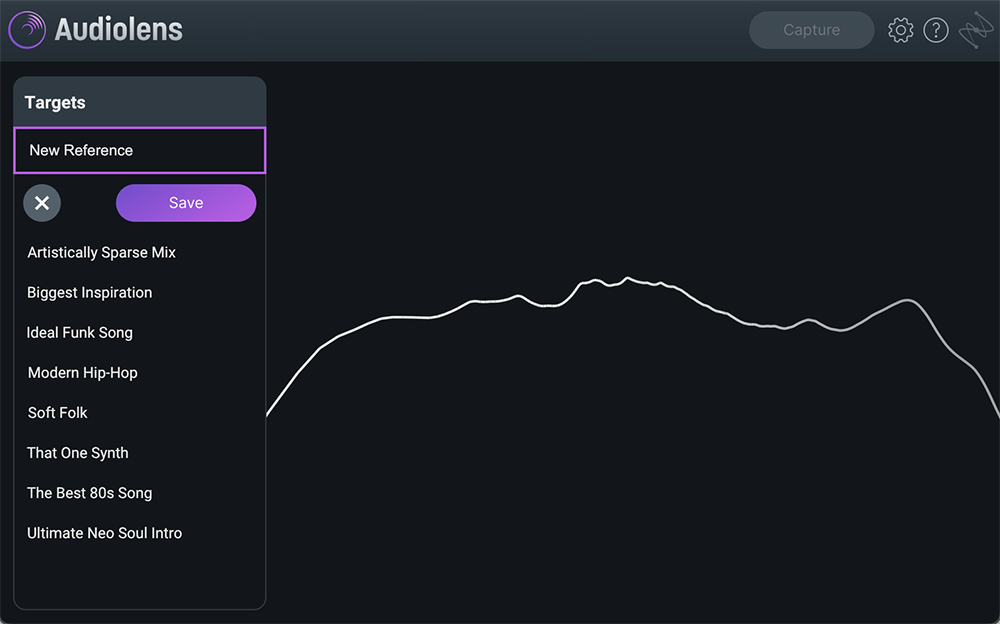Select the Biggest Inspiration target
This screenshot has width=1000, height=624.
click(x=89, y=292)
